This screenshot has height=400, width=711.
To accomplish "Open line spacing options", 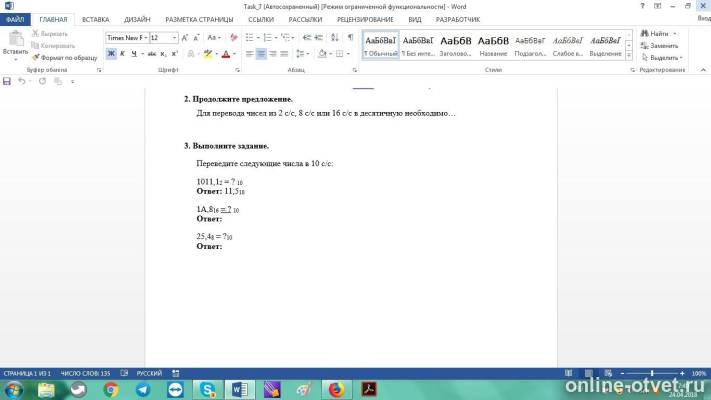I will (302, 54).
